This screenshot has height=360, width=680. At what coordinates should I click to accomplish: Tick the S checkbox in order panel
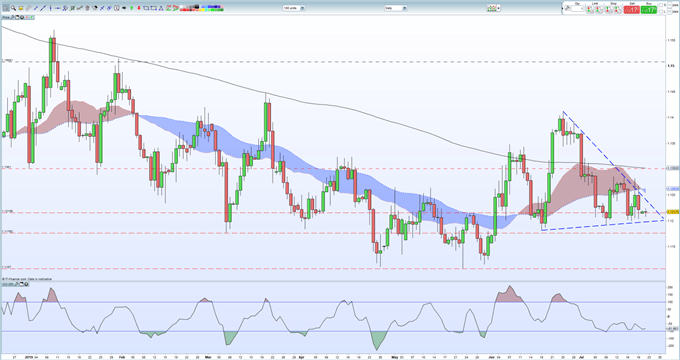(661, 5)
